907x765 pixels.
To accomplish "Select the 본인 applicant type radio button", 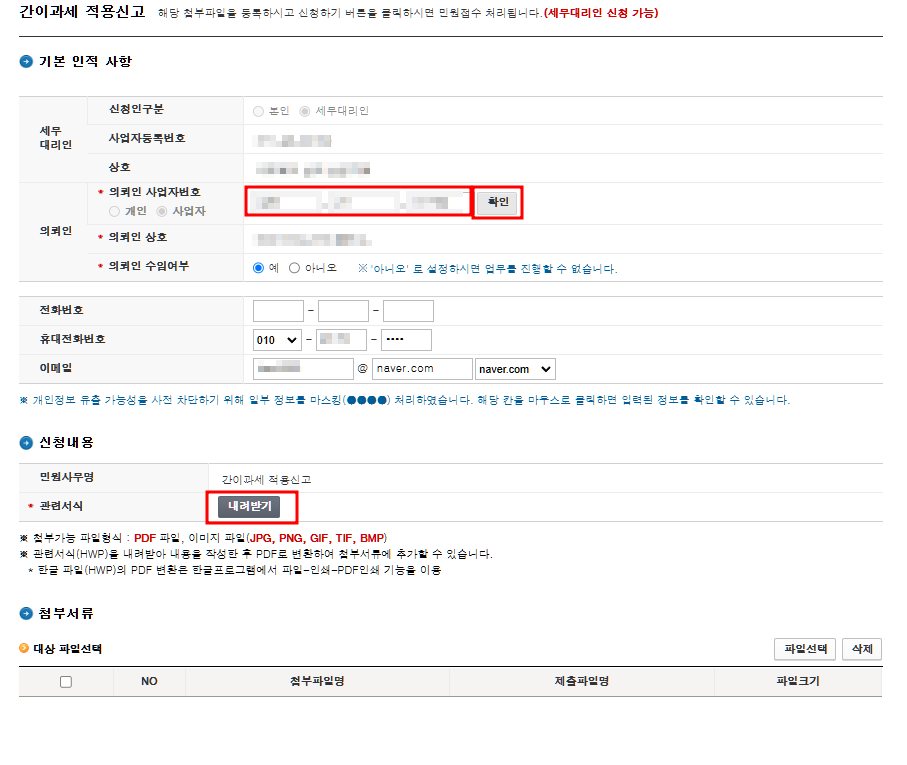I will point(258,110).
